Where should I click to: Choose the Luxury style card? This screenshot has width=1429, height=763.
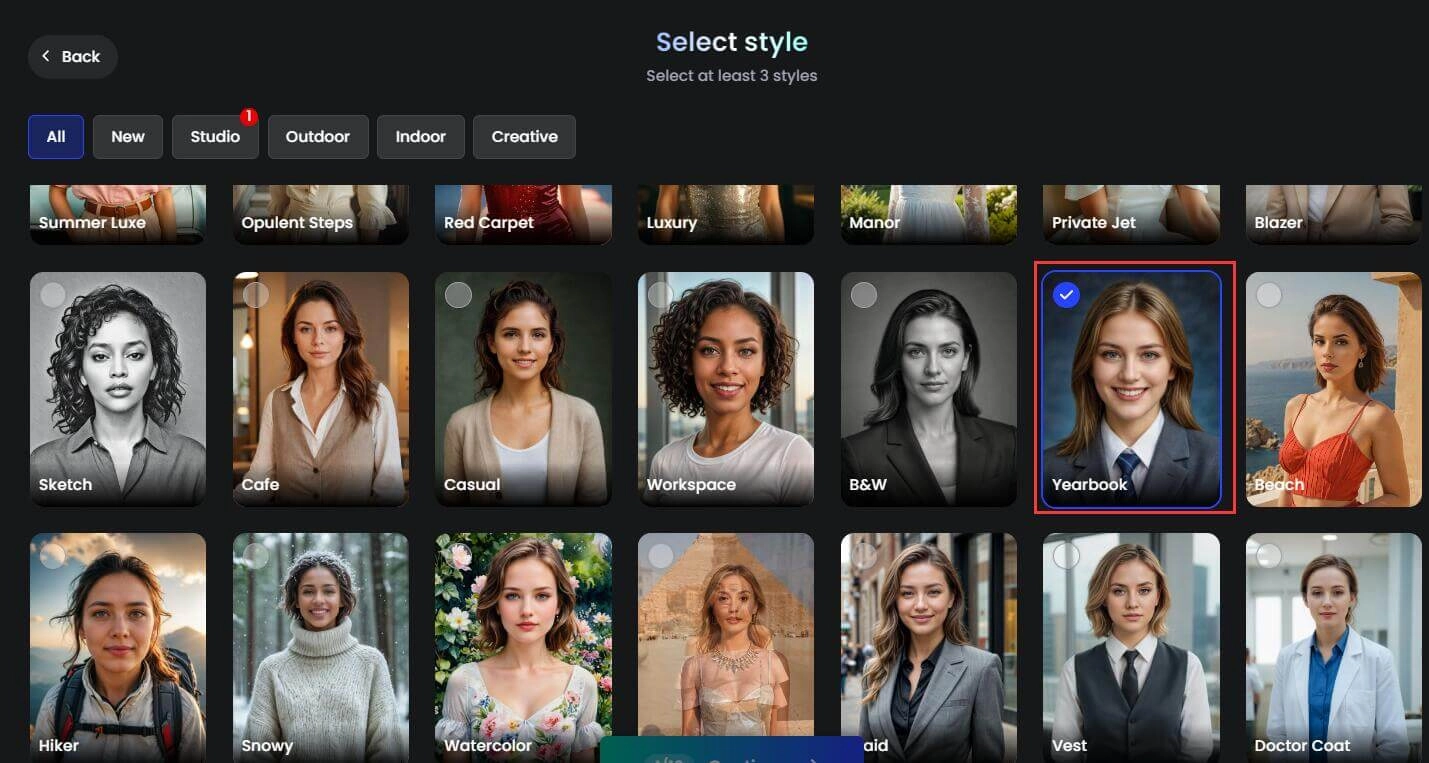tap(726, 214)
